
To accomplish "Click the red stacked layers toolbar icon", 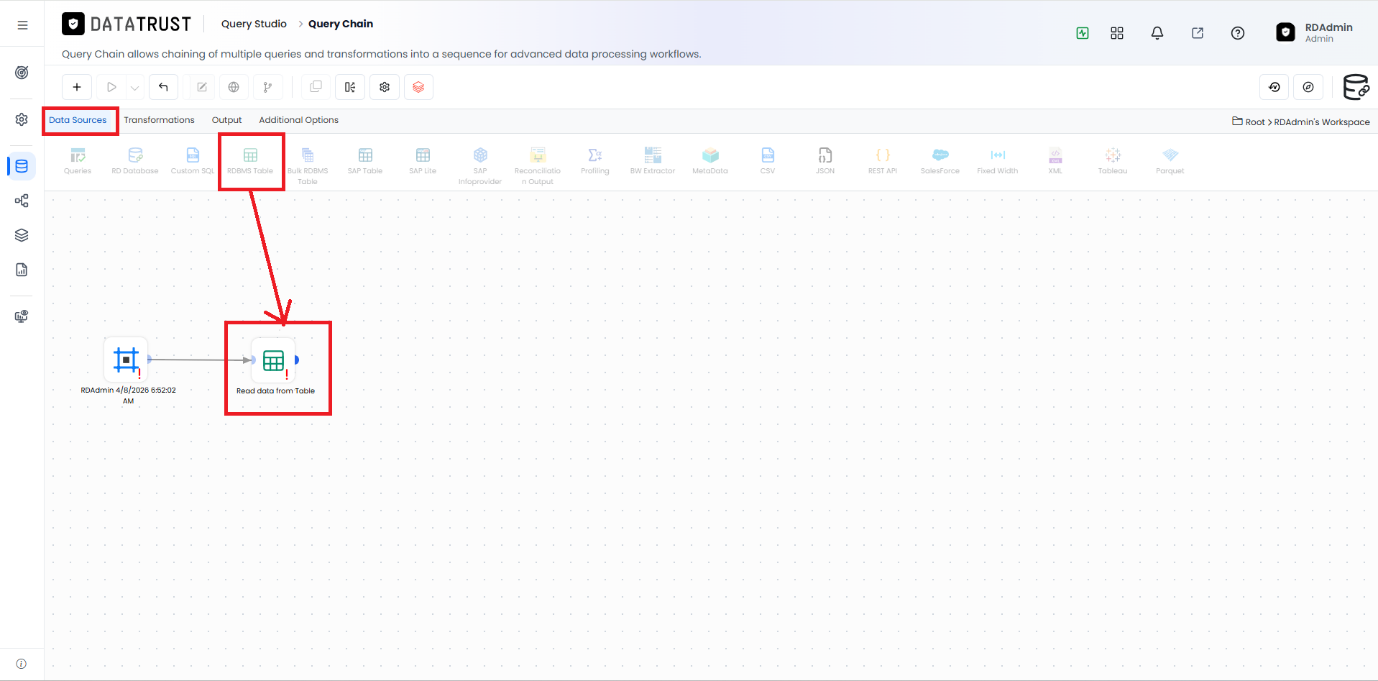I will click(418, 87).
